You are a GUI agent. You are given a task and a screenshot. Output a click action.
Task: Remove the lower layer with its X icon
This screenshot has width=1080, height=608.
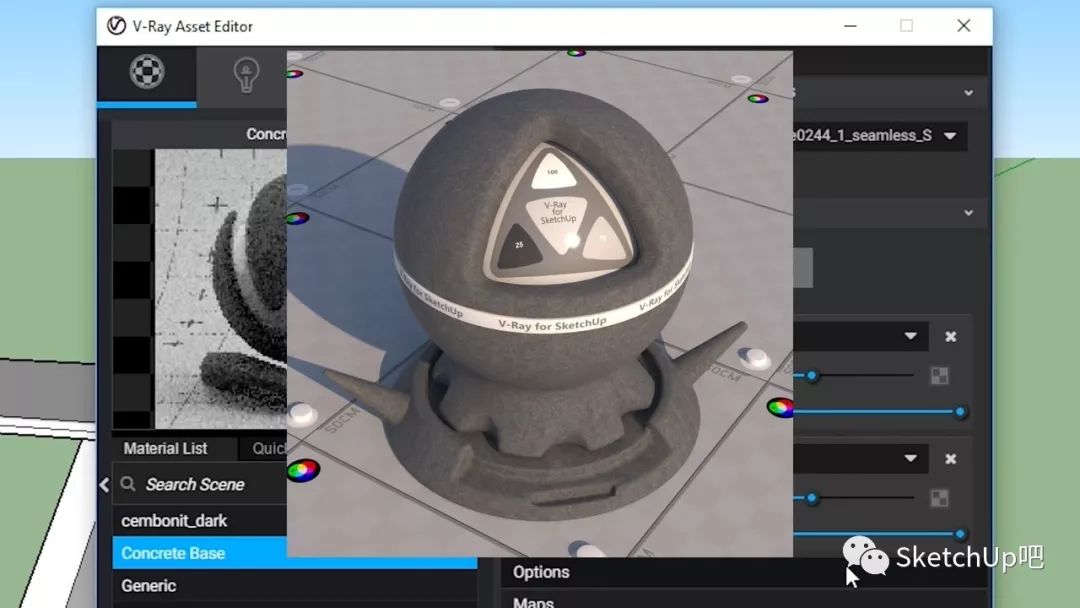coord(950,459)
